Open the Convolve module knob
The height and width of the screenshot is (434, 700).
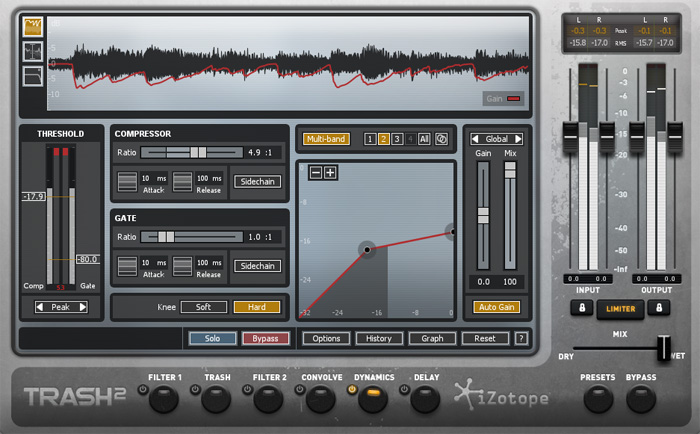tap(321, 399)
